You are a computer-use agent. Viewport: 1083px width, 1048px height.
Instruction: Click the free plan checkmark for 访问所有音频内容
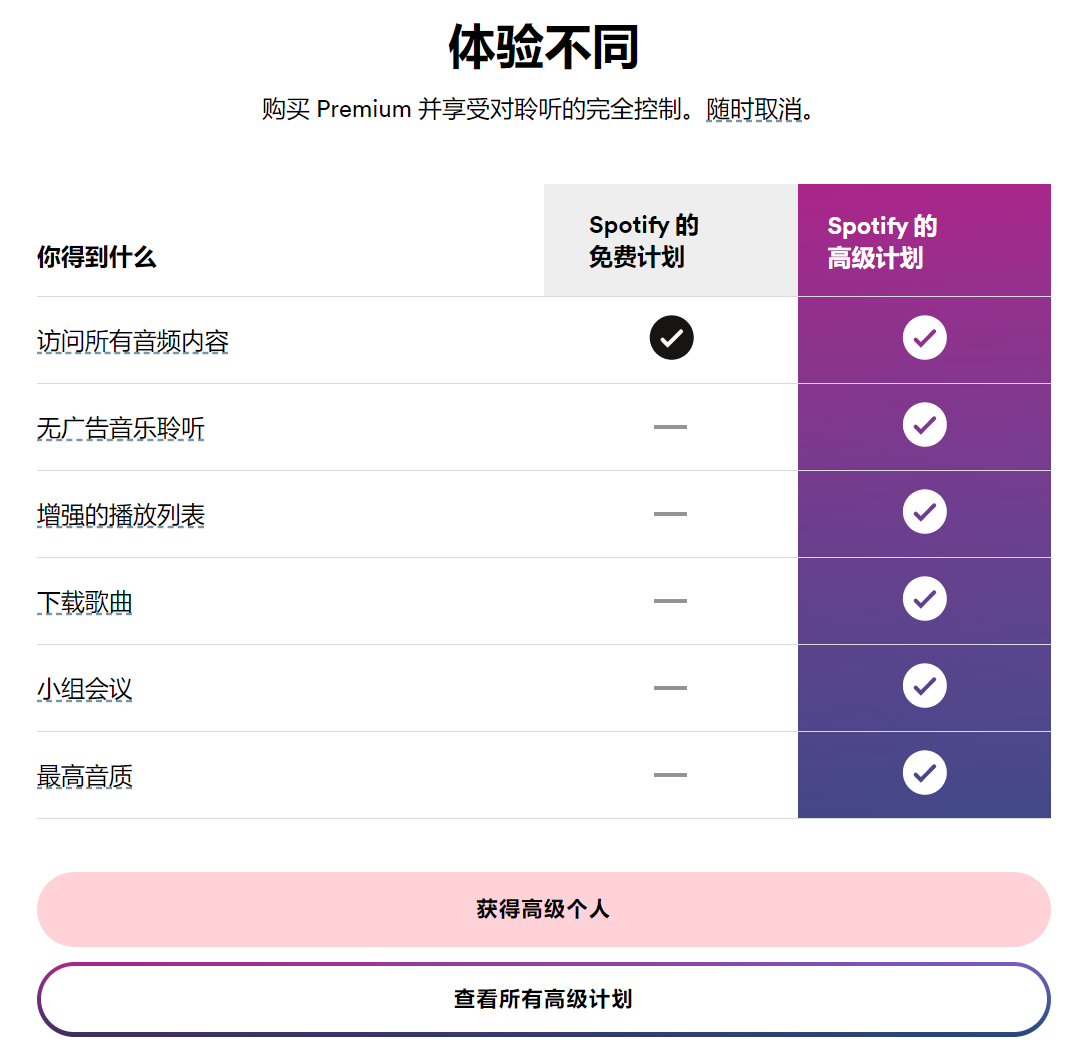coord(671,338)
